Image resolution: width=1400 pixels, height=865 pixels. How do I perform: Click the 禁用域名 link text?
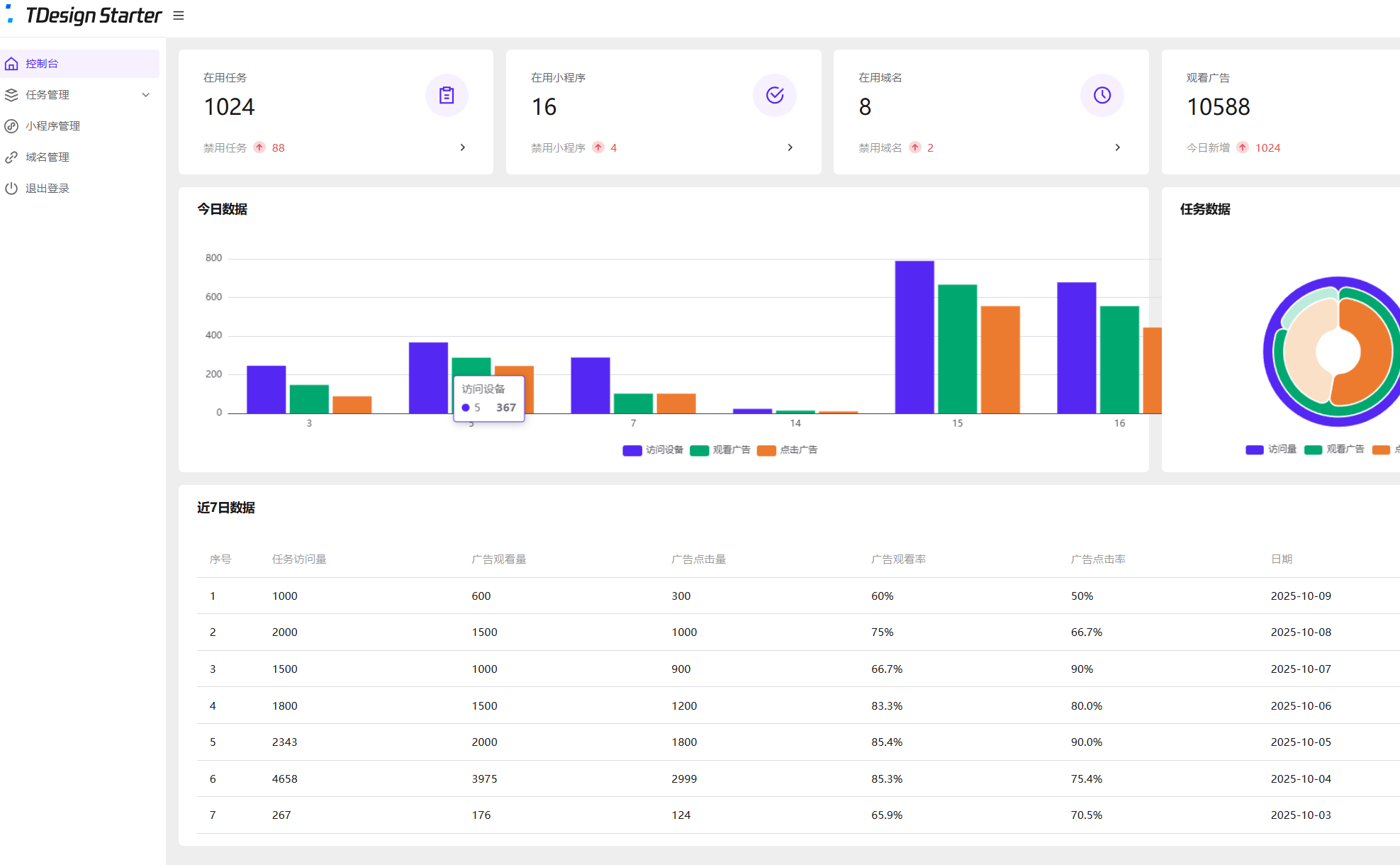point(880,147)
